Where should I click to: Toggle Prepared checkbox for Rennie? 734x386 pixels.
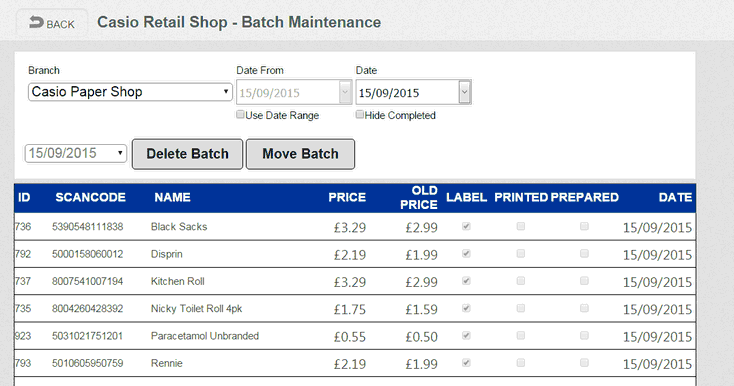coord(584,363)
